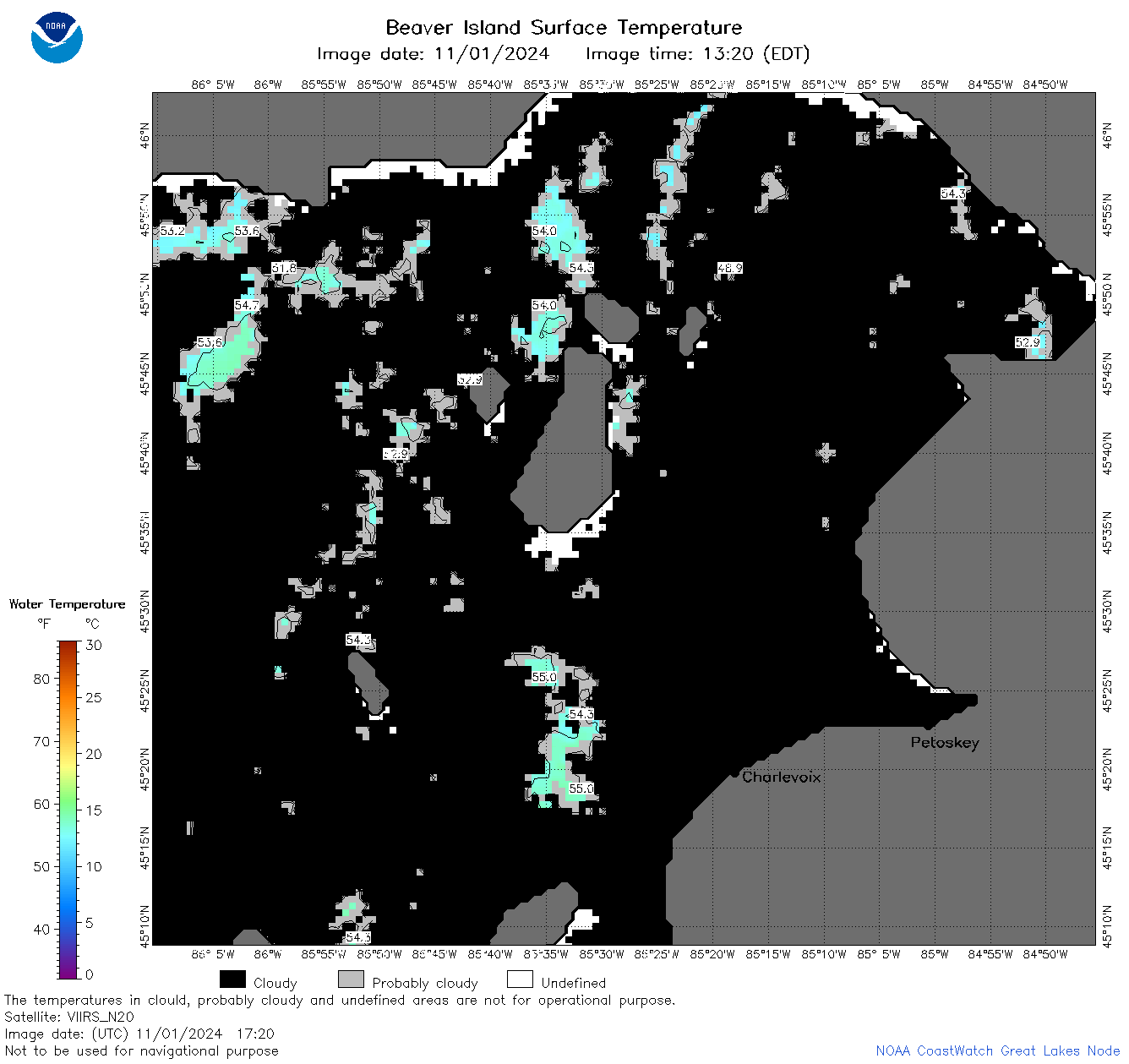1129x1064 pixels.
Task: Select the gray Probably cloudy legend swatch
Action: (351, 979)
